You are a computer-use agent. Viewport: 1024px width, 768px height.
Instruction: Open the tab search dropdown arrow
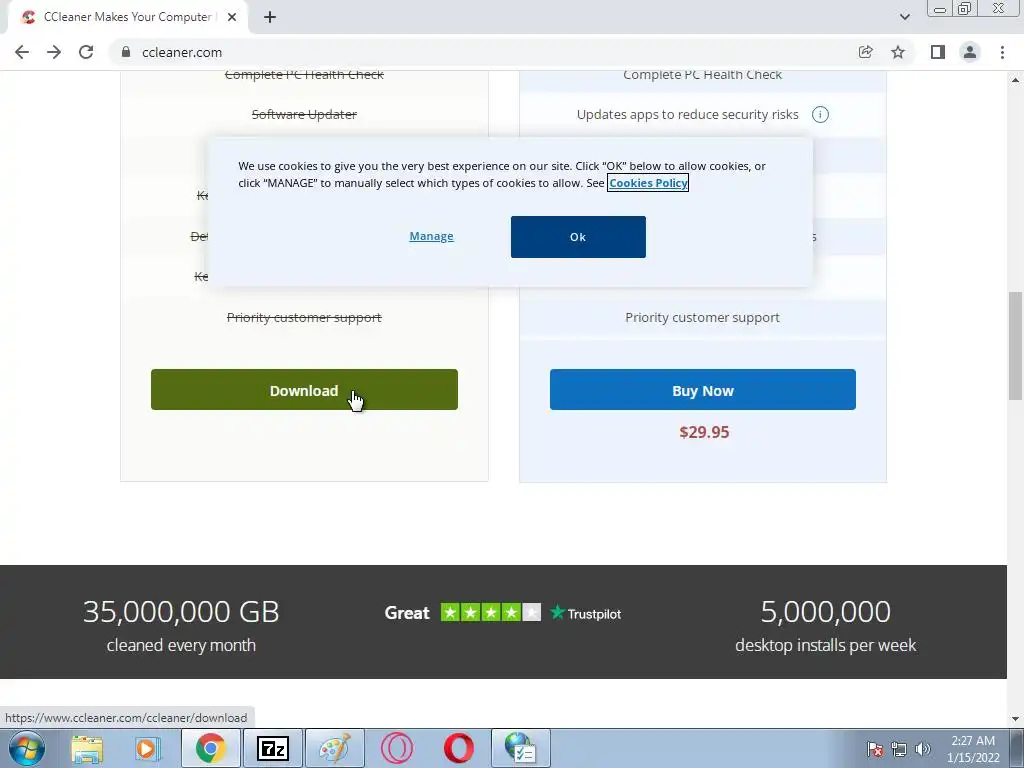click(904, 17)
